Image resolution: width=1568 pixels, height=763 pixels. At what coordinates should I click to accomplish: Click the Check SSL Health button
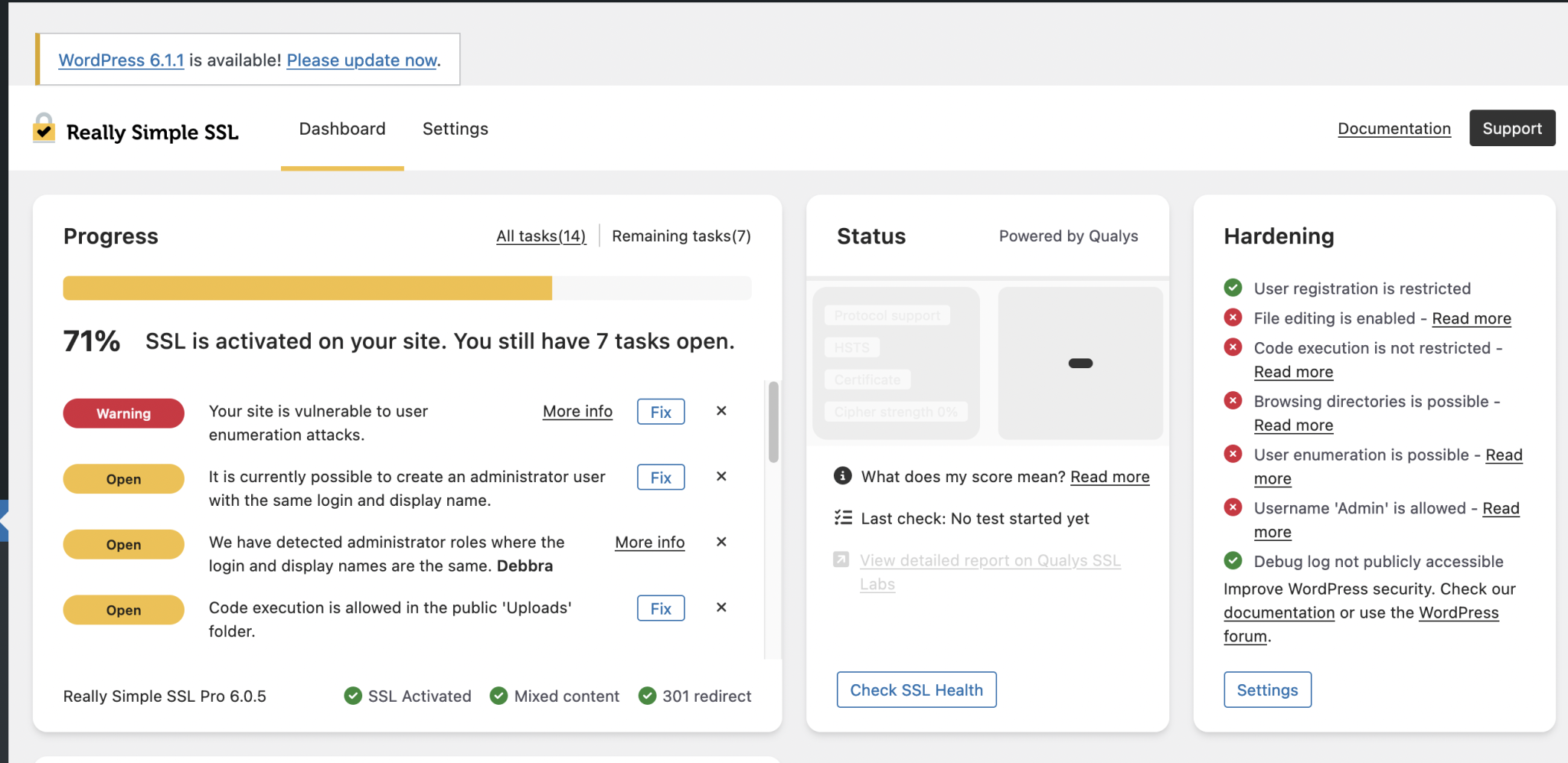(916, 690)
